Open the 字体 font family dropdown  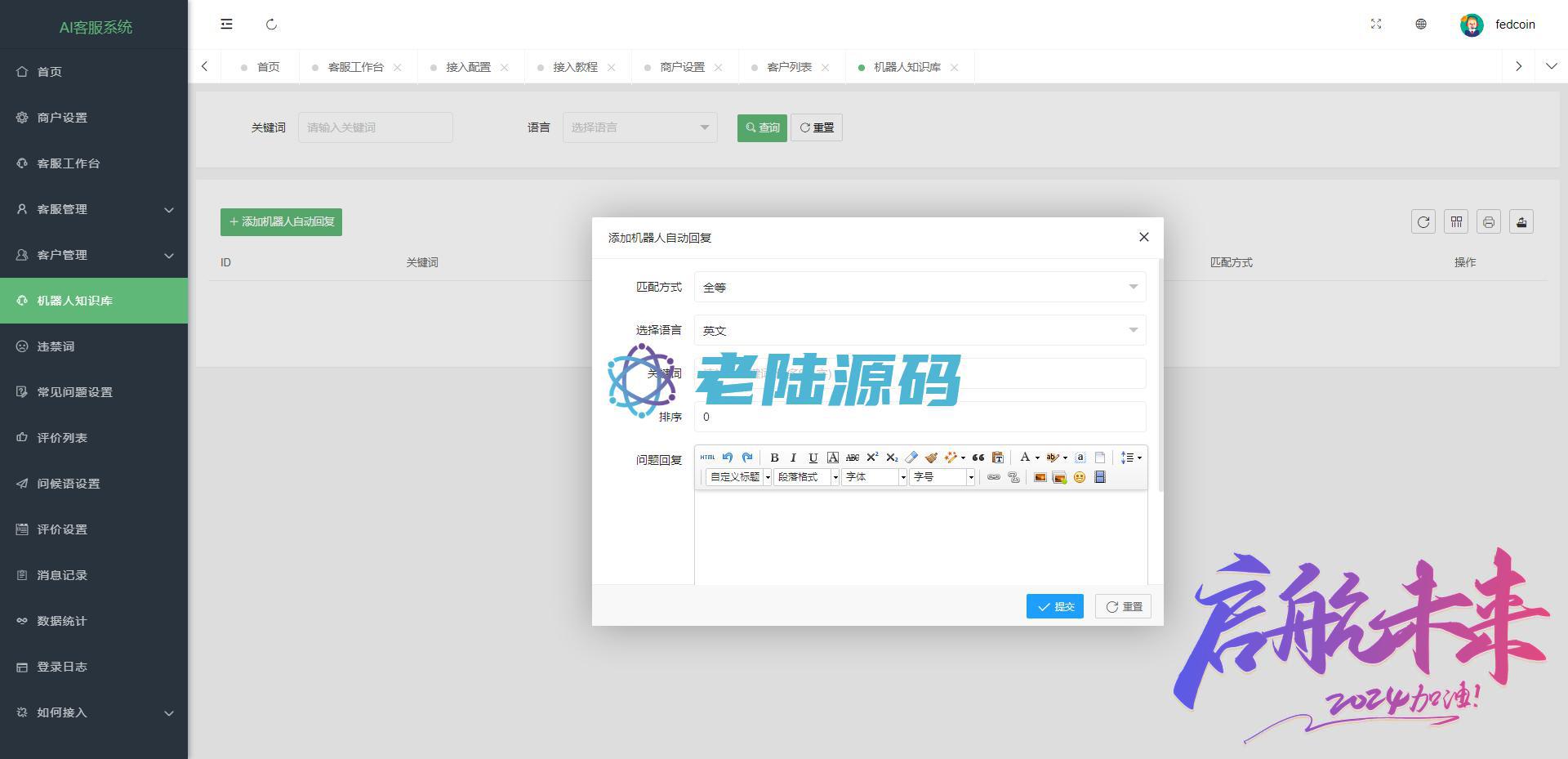[875, 477]
